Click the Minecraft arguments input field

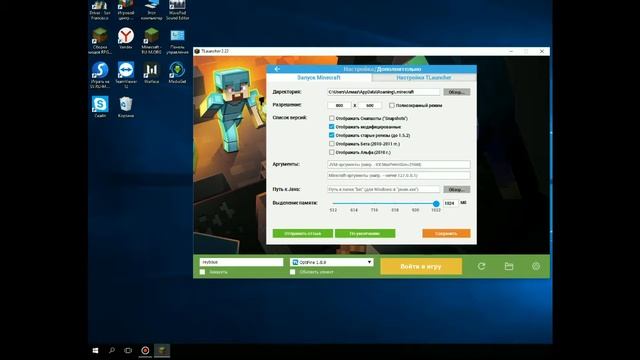(398, 176)
